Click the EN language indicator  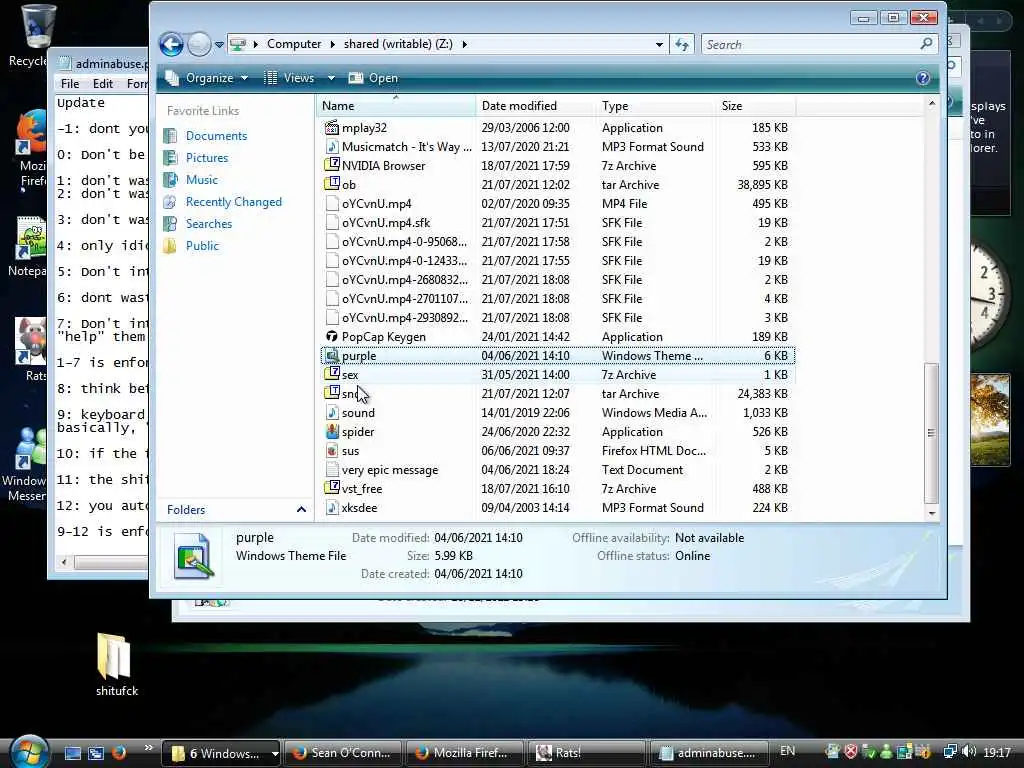coord(788,751)
